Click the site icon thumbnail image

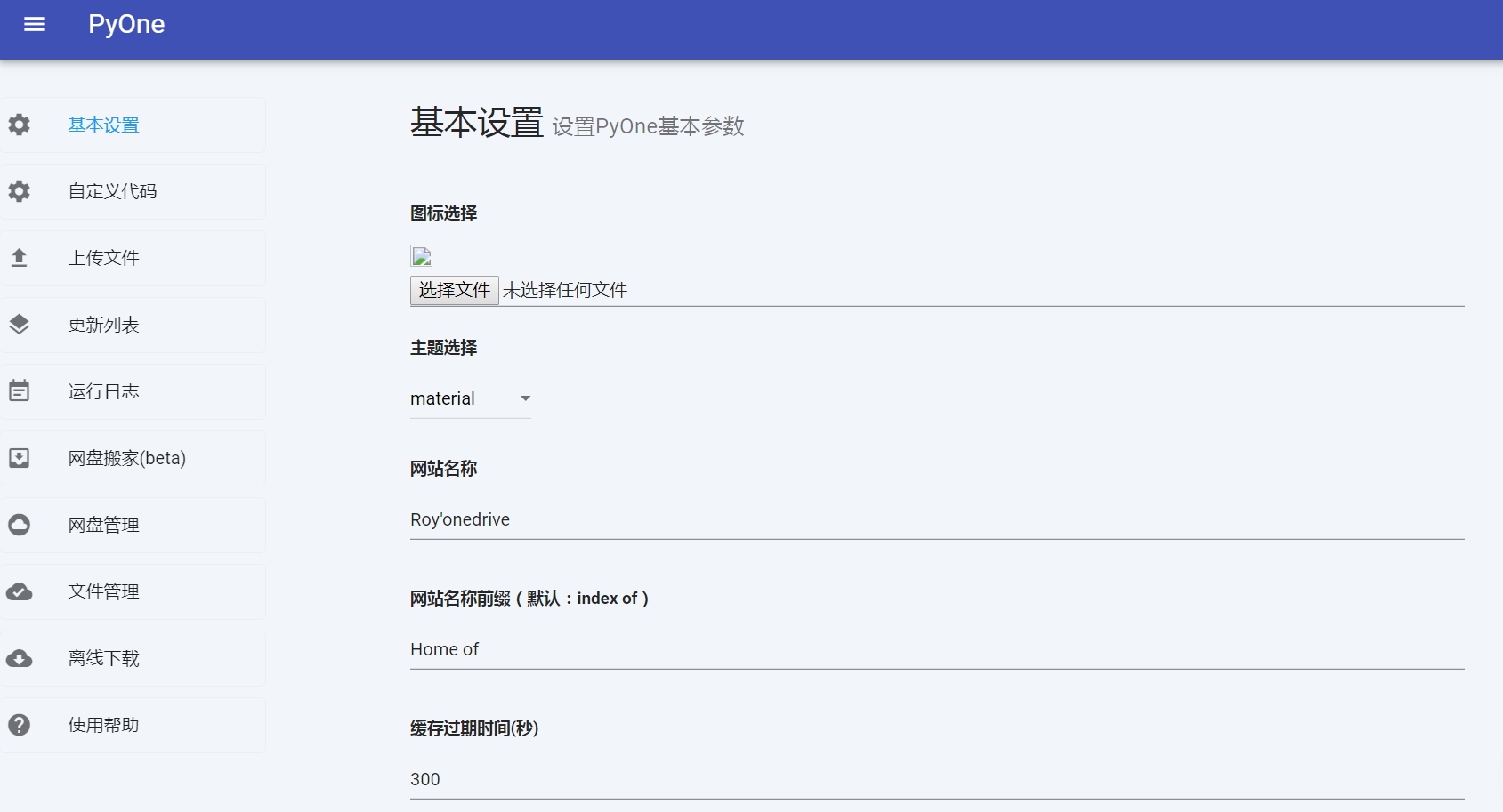(421, 255)
